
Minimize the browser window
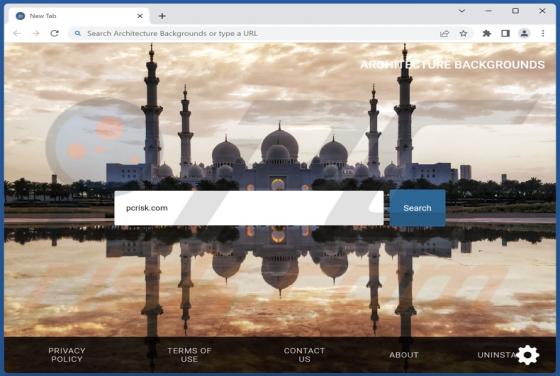point(488,11)
